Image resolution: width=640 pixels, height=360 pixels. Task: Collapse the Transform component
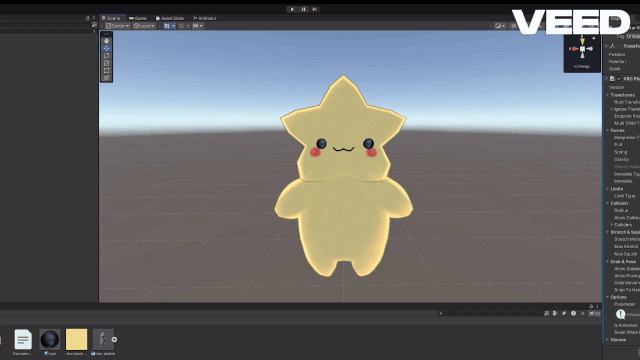coord(607,46)
